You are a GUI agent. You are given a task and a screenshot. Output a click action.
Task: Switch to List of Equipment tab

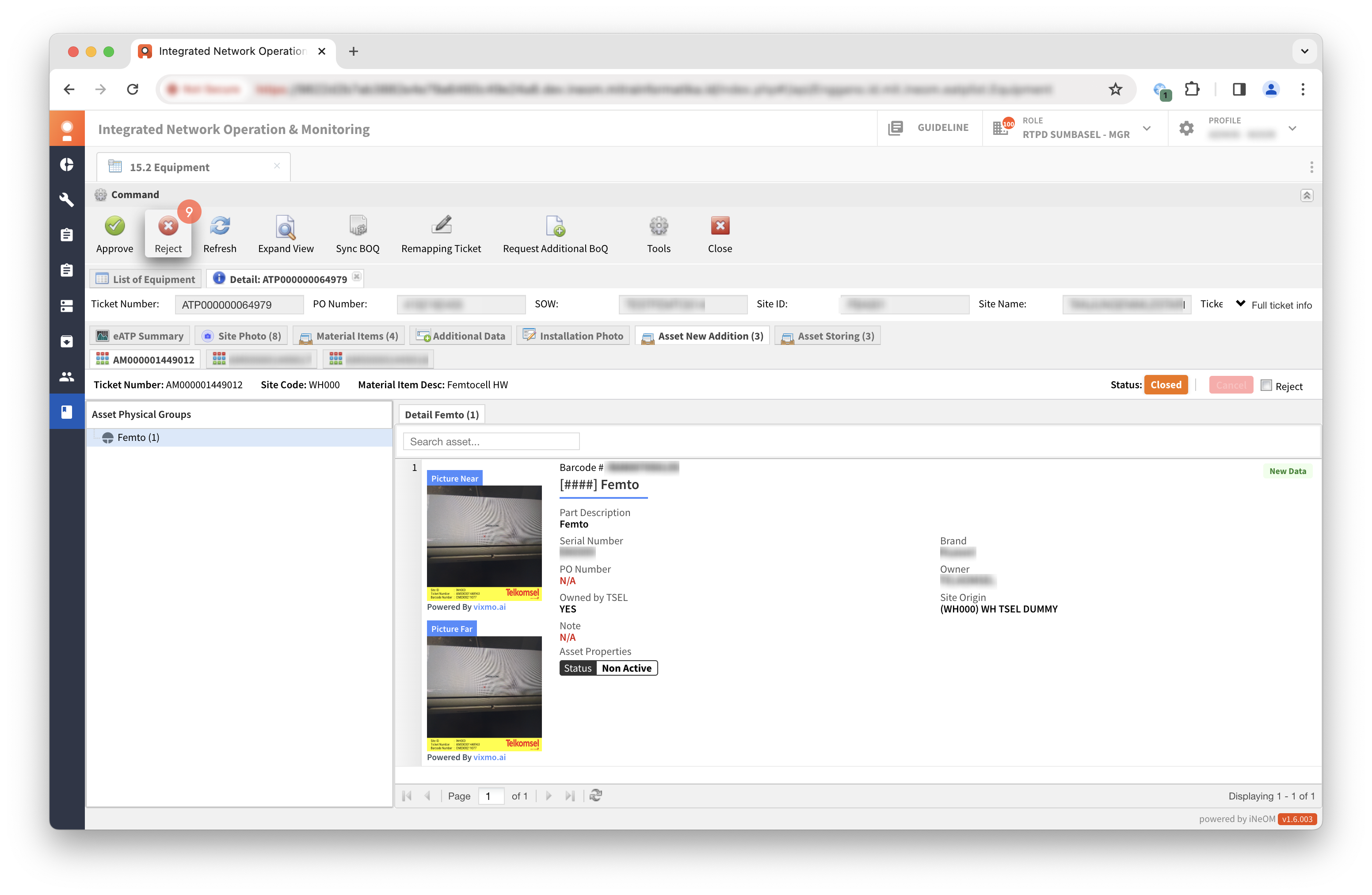145,279
